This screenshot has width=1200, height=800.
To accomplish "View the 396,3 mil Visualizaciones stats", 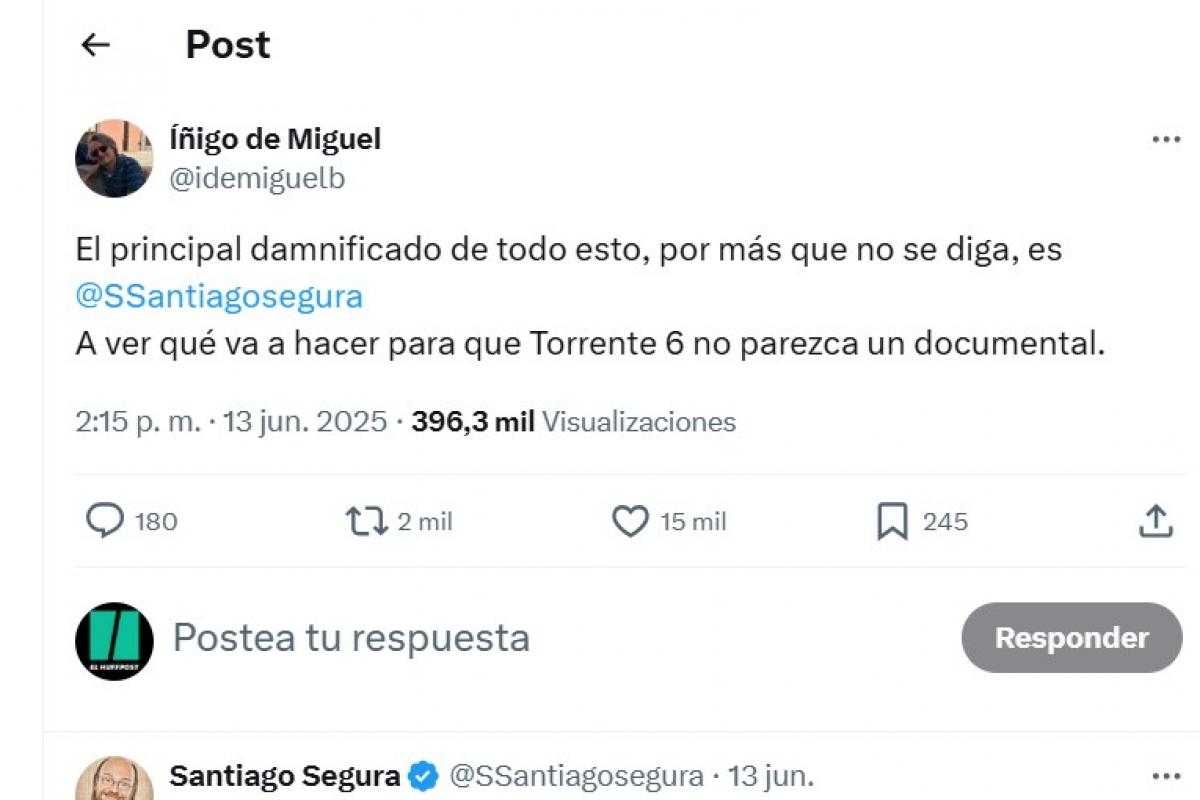I will [x=574, y=422].
